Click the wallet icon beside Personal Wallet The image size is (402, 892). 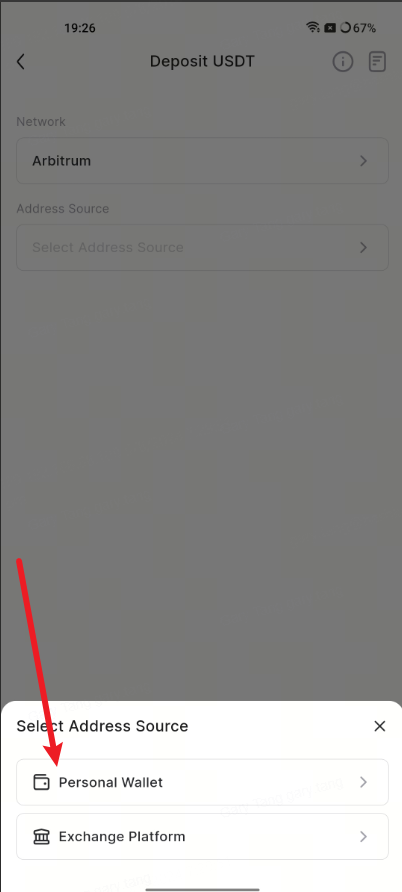pyautogui.click(x=42, y=782)
